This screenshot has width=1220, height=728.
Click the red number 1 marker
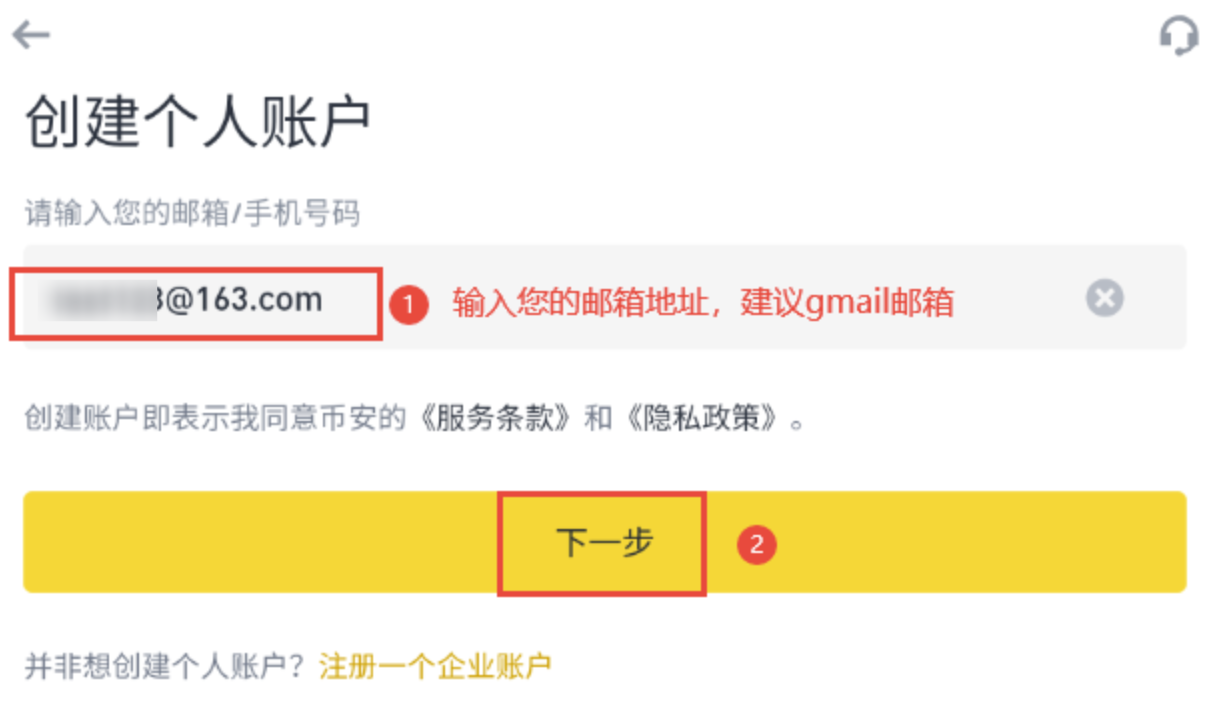(x=409, y=303)
